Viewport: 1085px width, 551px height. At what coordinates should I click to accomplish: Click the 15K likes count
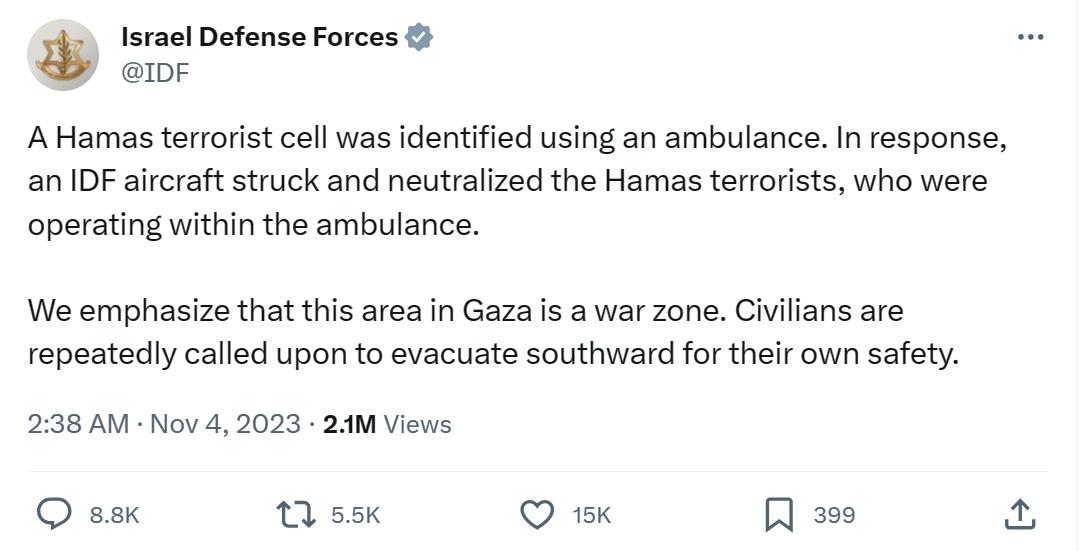592,515
